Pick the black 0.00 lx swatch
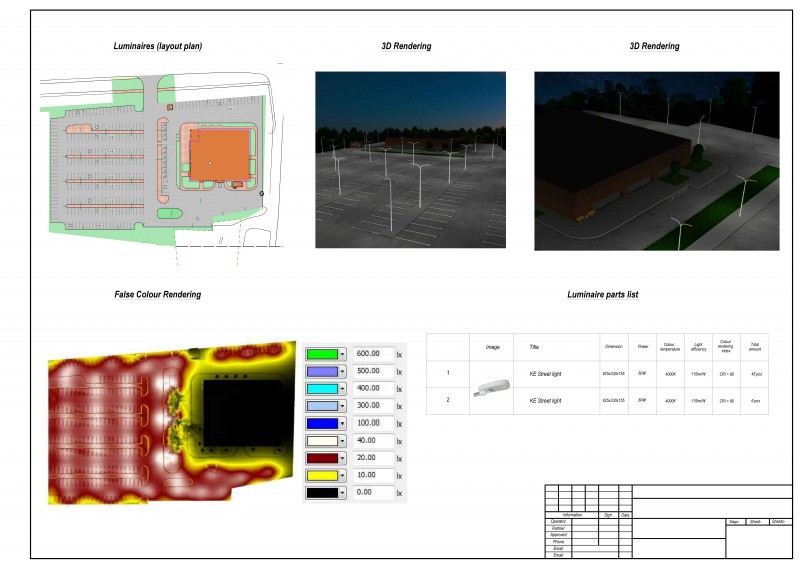The height and width of the screenshot is (565, 800). click(322, 493)
